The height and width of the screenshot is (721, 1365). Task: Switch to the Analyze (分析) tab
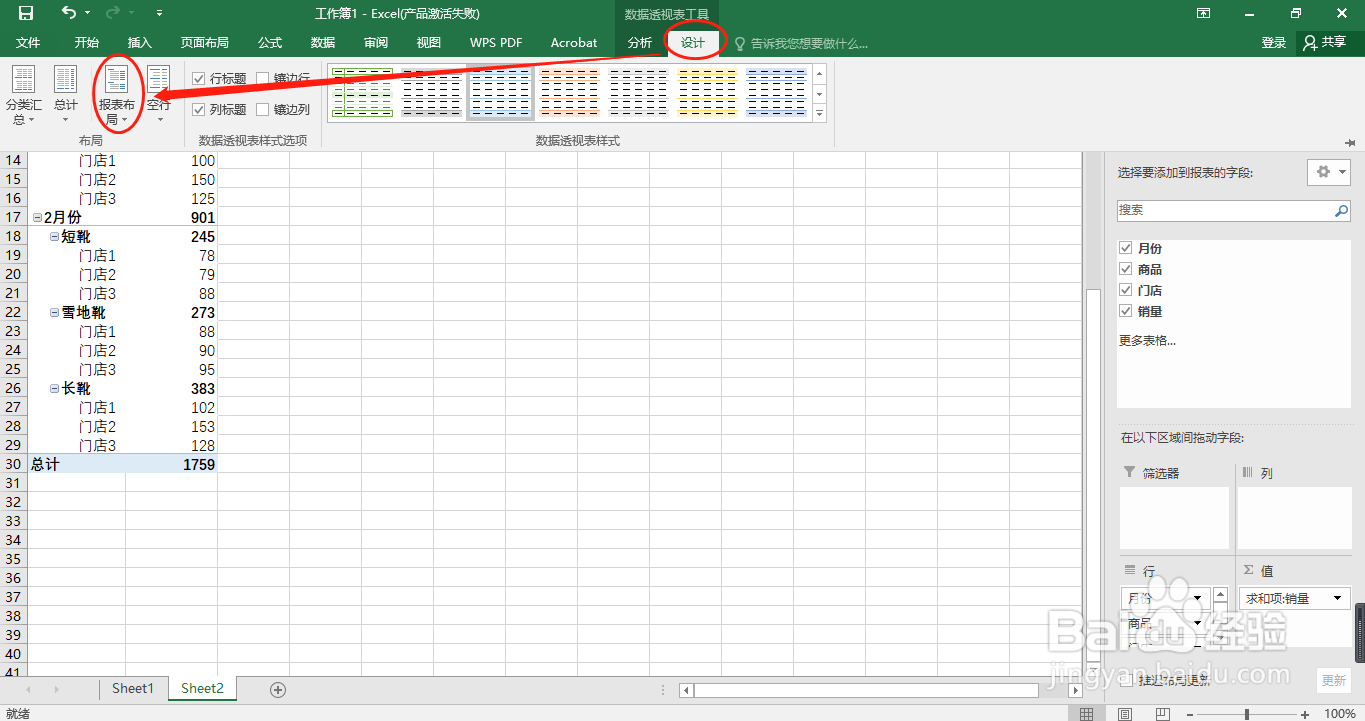pos(640,43)
